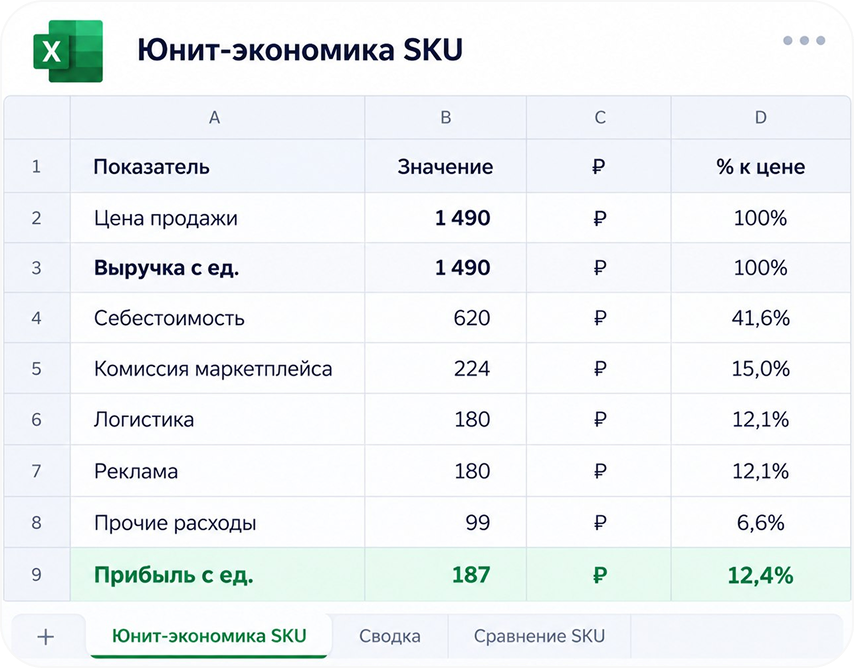Select the Комиссия маркетплейса label cell
Viewport: 854px width, 668px height.
pyautogui.click(x=217, y=368)
